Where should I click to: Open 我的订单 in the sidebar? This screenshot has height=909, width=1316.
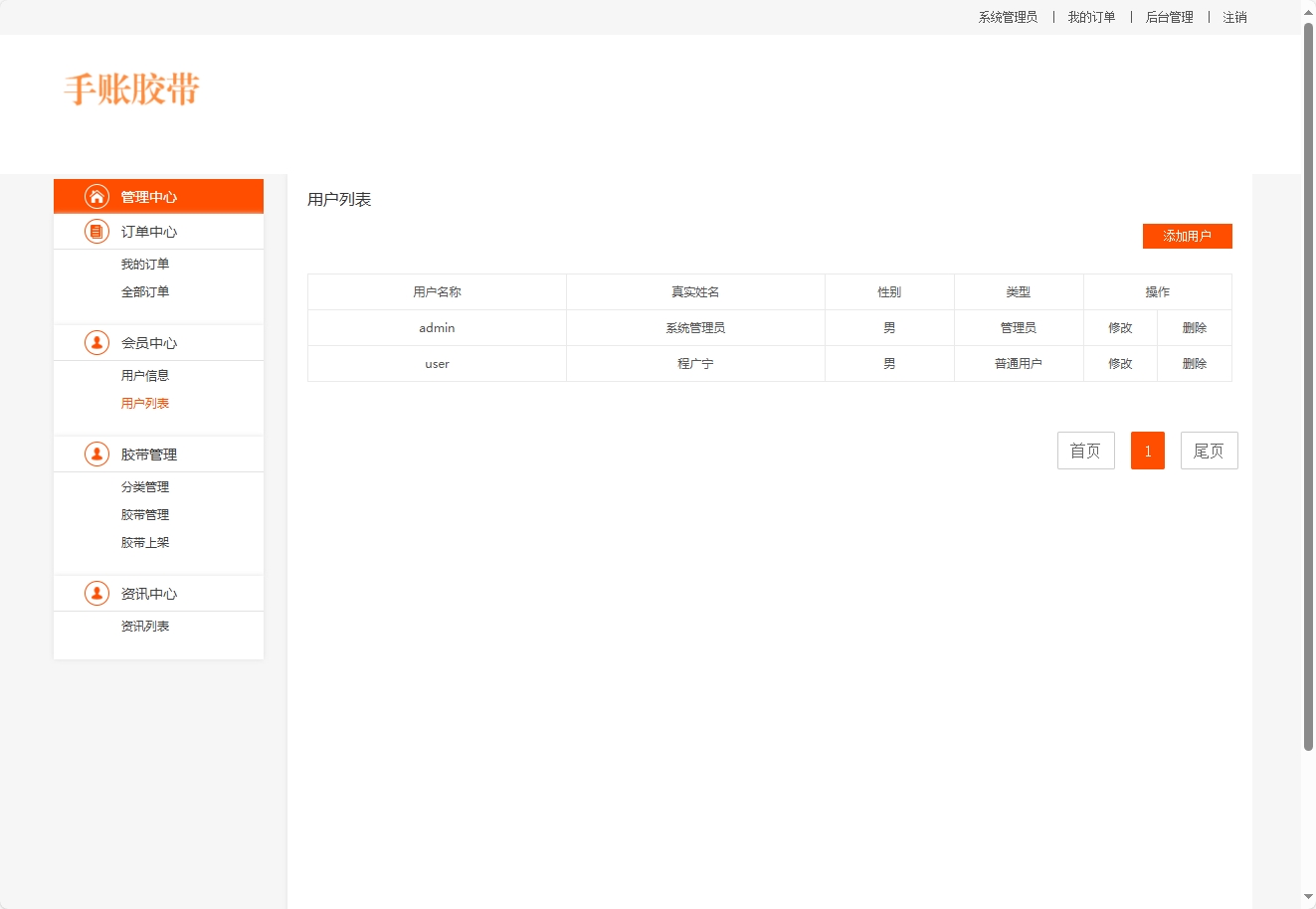145,264
